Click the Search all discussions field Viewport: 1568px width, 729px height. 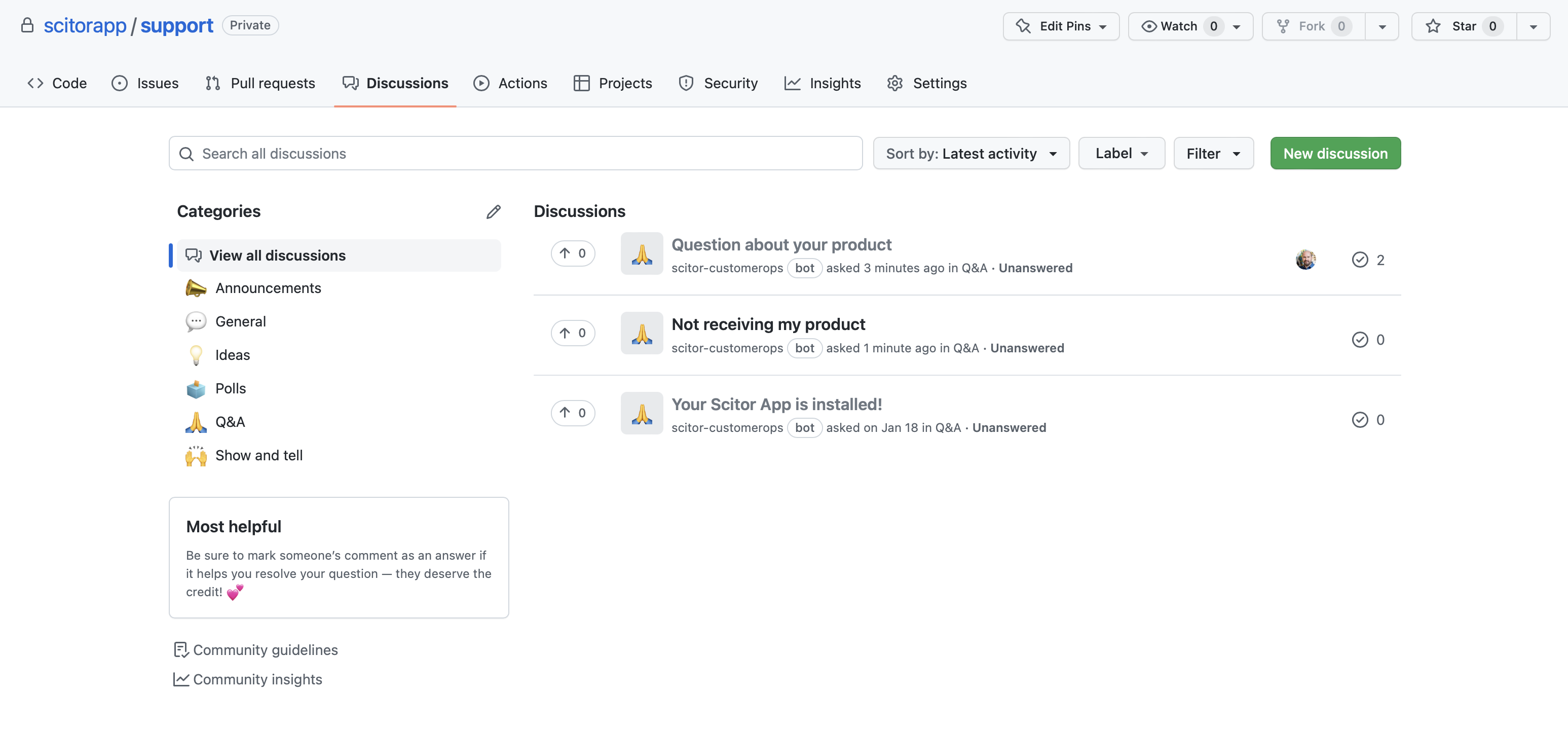coord(515,154)
